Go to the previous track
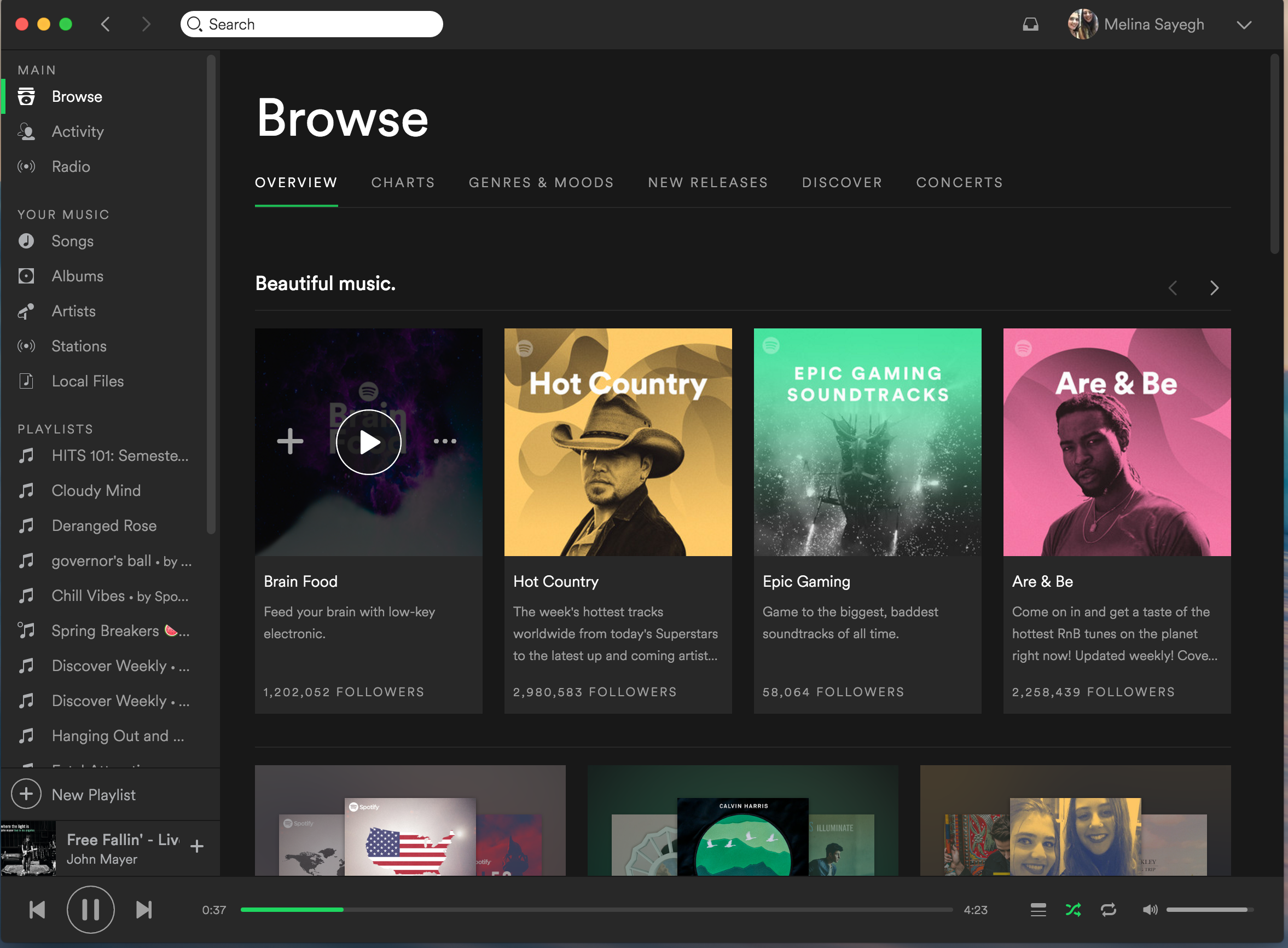 click(37, 910)
